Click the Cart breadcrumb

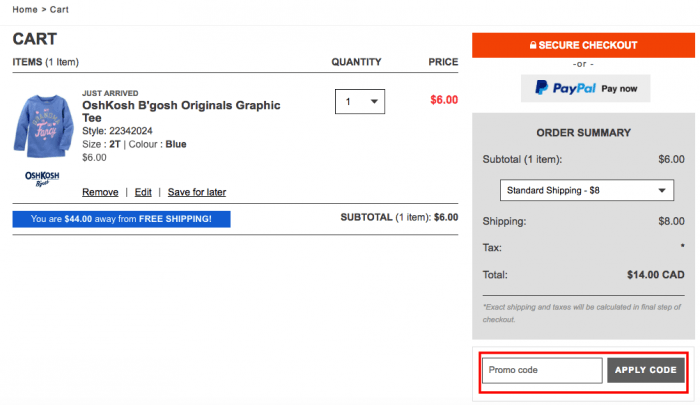tap(59, 9)
